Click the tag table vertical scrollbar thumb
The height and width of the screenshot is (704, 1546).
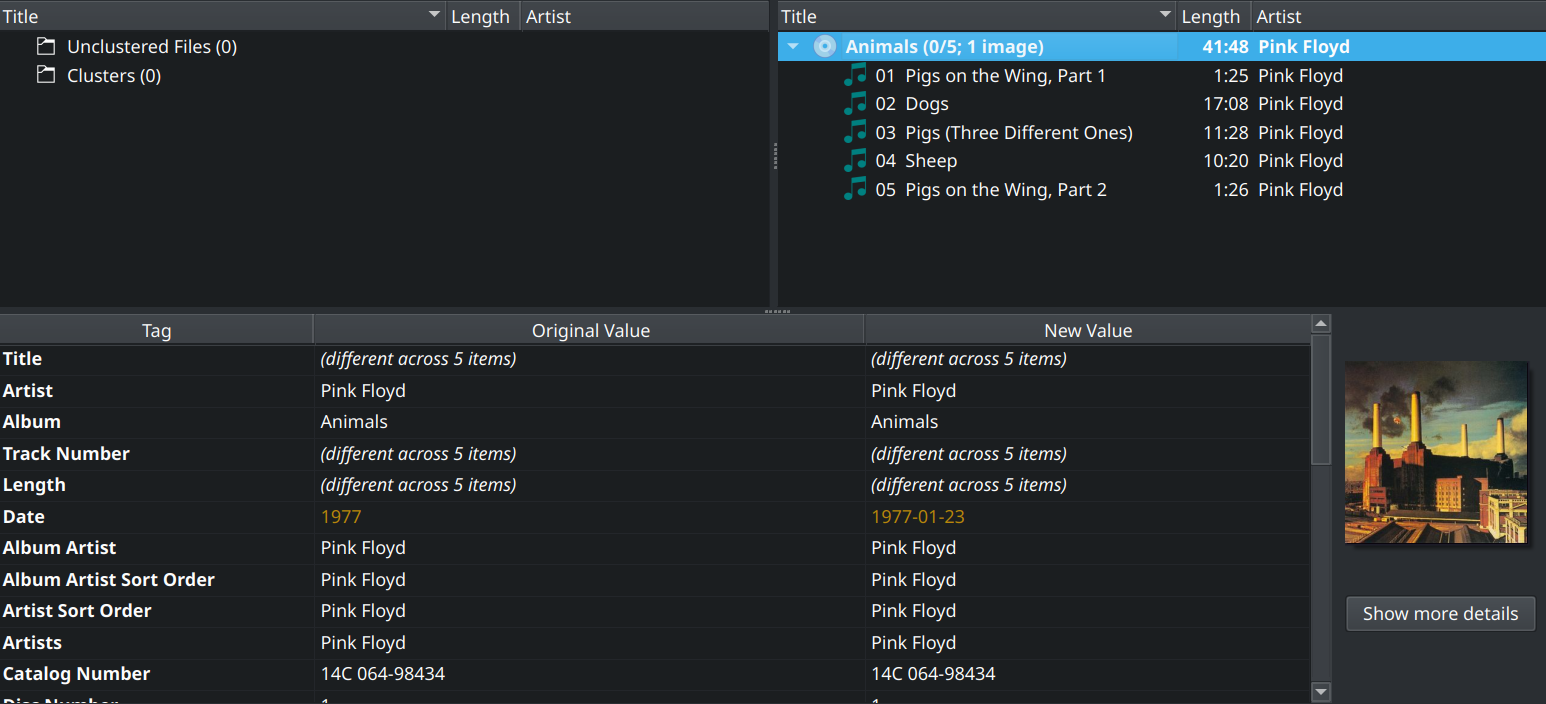point(1321,399)
